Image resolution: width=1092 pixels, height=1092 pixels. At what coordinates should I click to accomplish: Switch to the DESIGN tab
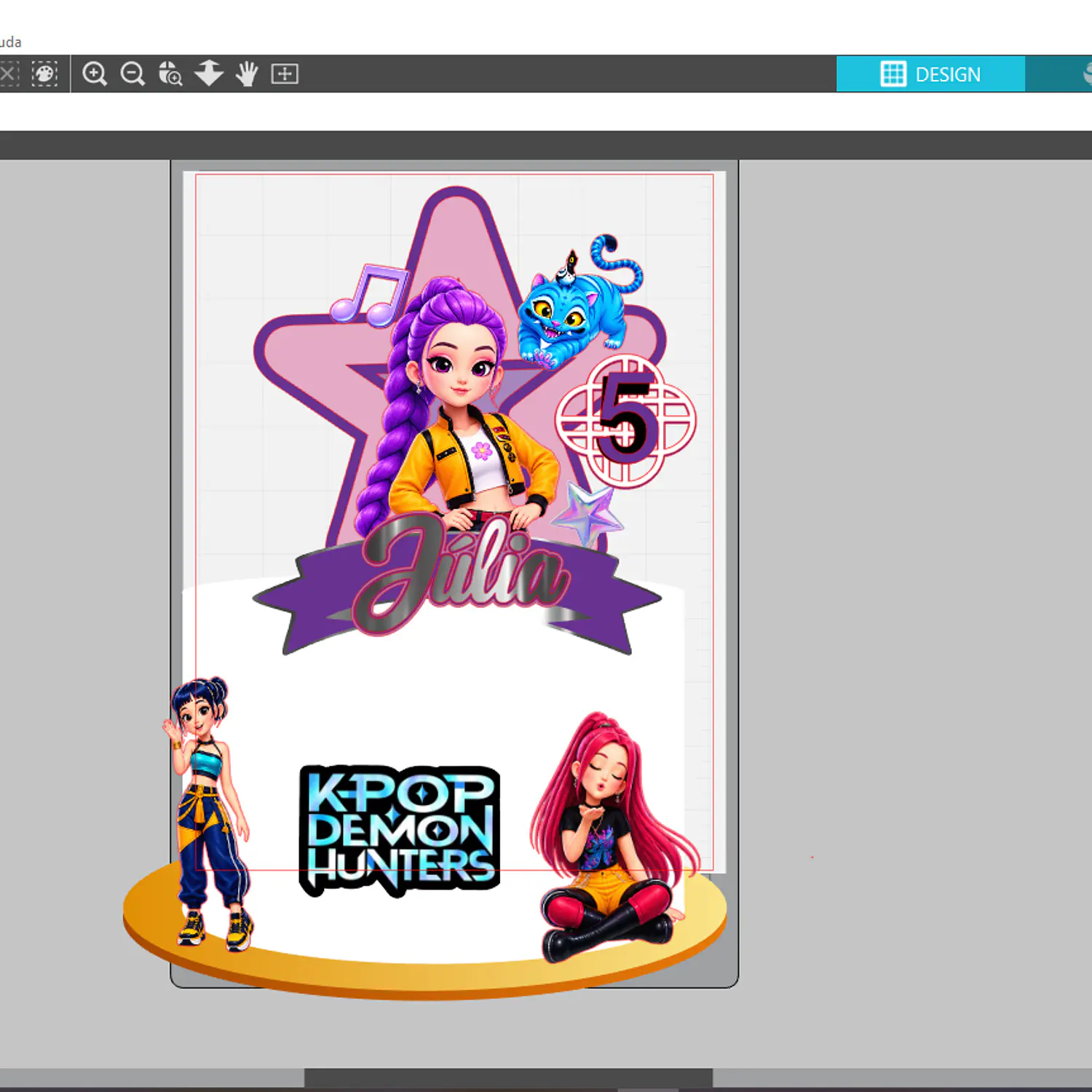click(x=930, y=74)
